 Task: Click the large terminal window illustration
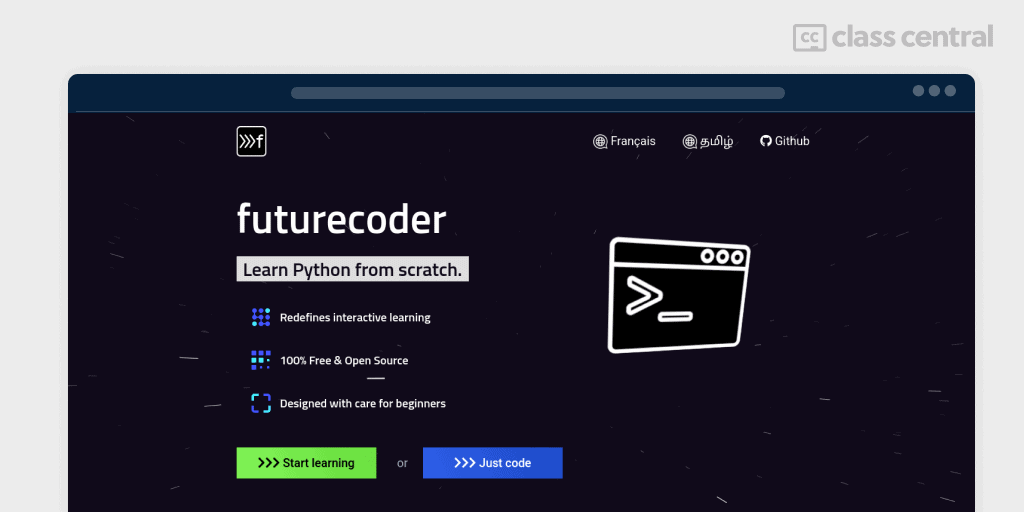[679, 295]
